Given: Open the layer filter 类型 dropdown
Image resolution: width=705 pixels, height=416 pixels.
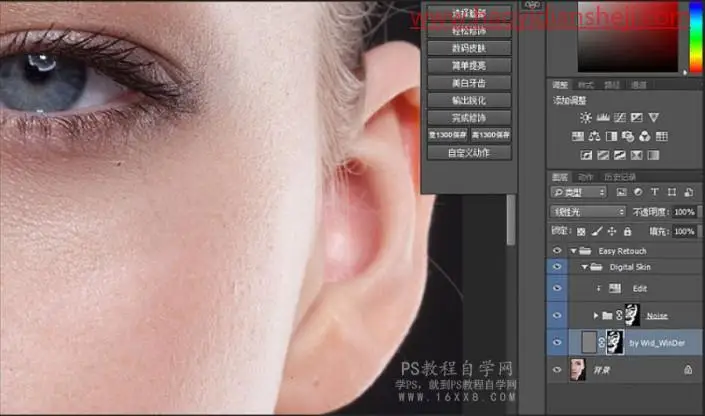Looking at the screenshot, I should tap(578, 192).
